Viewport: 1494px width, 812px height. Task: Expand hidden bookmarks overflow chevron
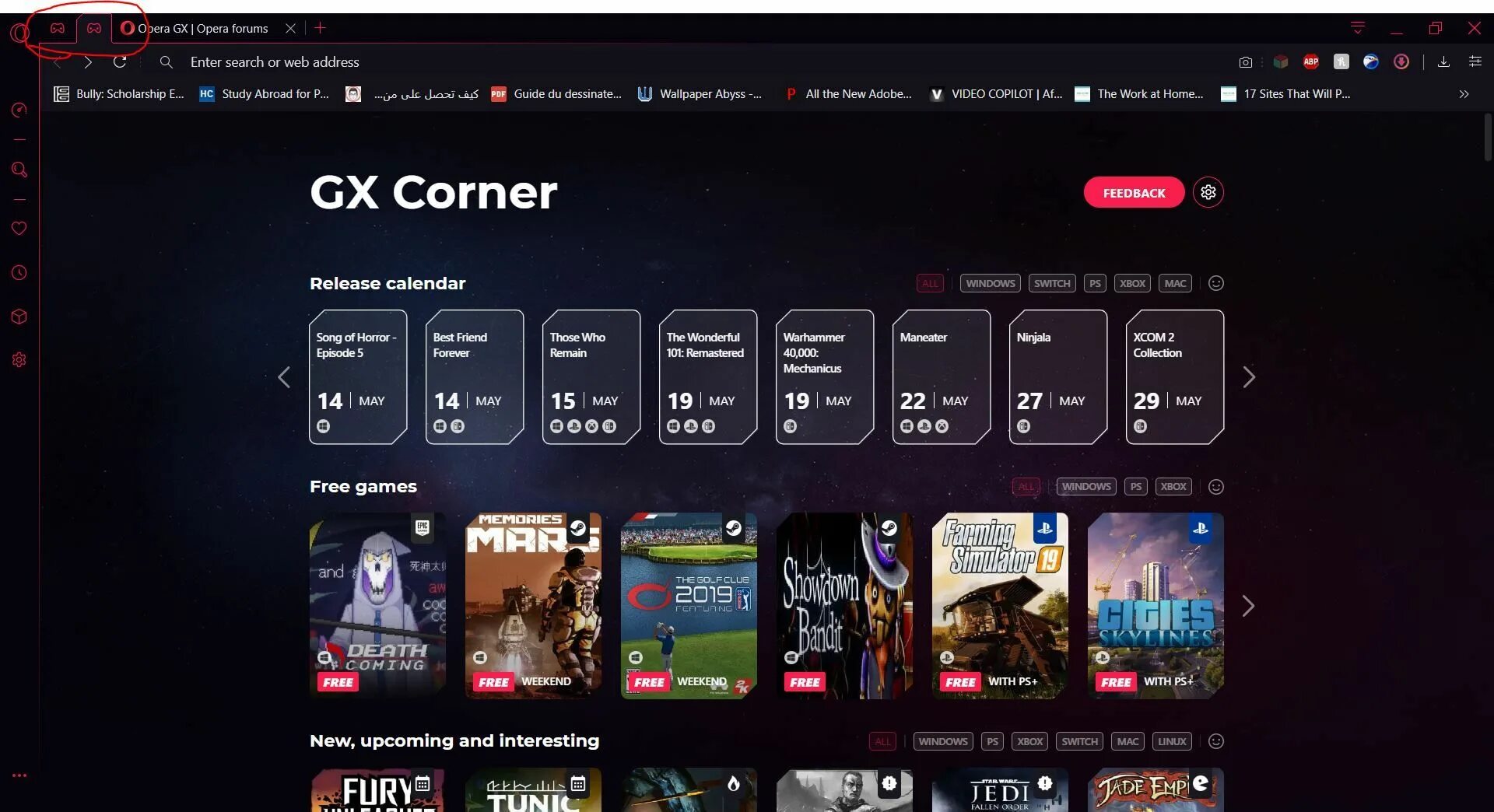[x=1464, y=94]
